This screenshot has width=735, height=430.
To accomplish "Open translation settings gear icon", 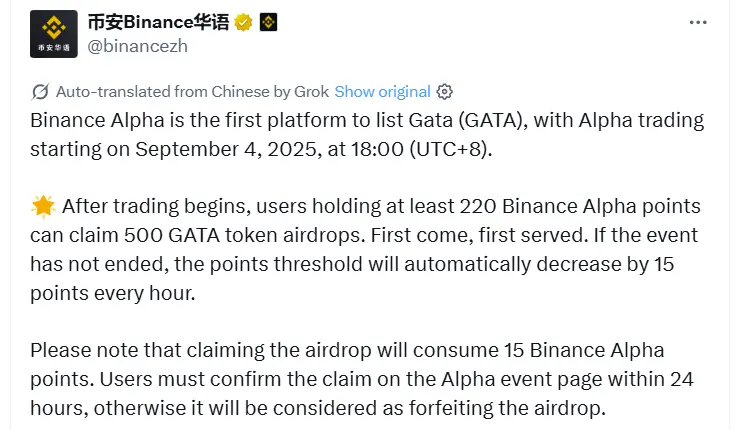I will (x=445, y=91).
